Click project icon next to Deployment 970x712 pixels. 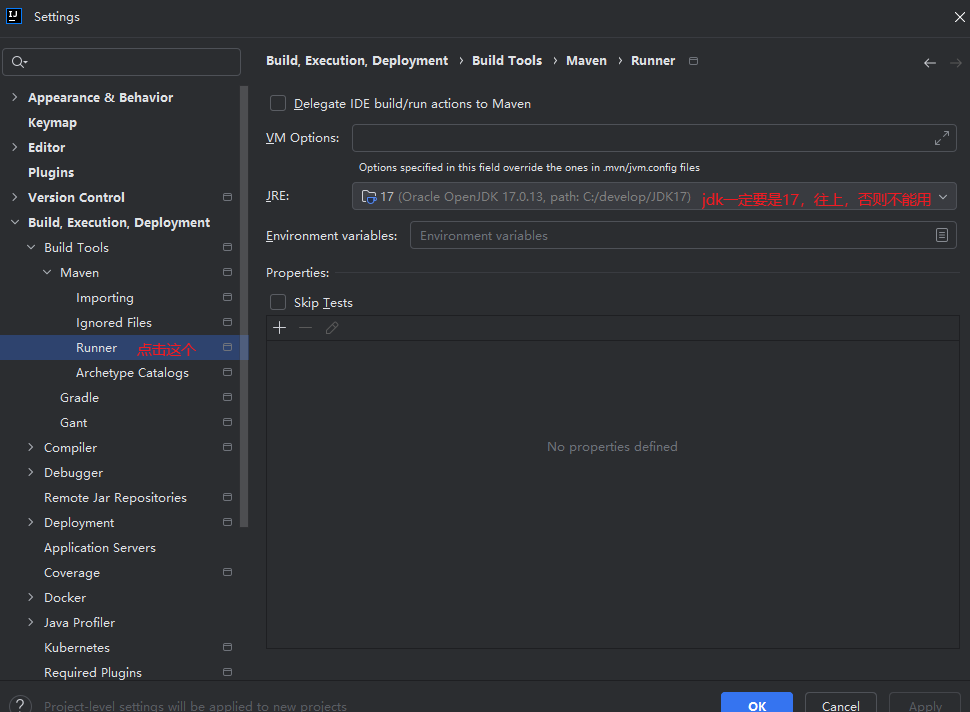pos(227,522)
